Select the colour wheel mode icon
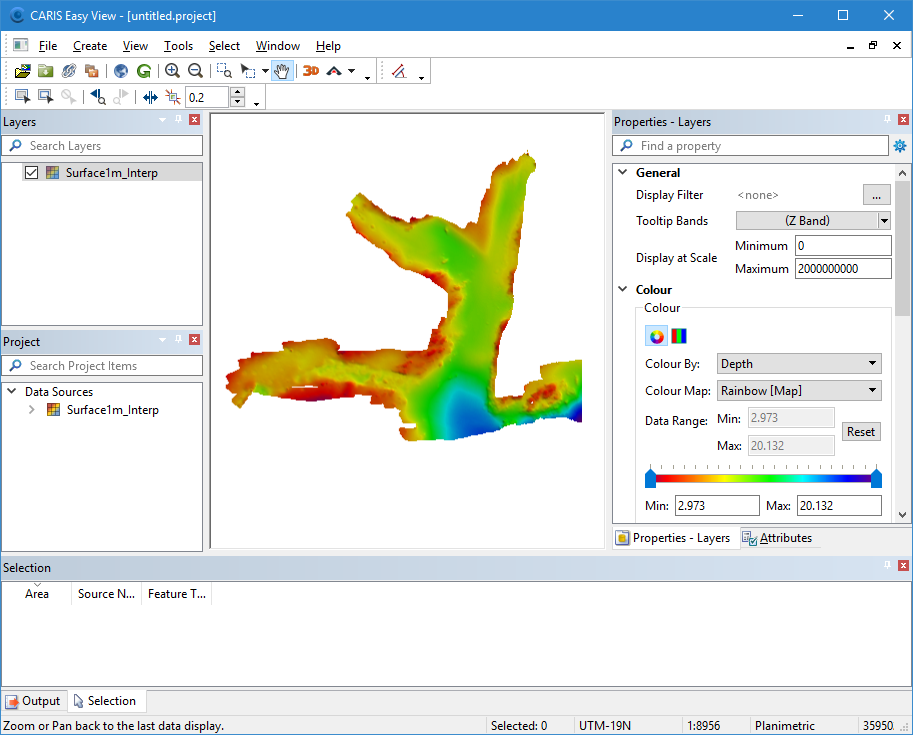 coord(656,336)
